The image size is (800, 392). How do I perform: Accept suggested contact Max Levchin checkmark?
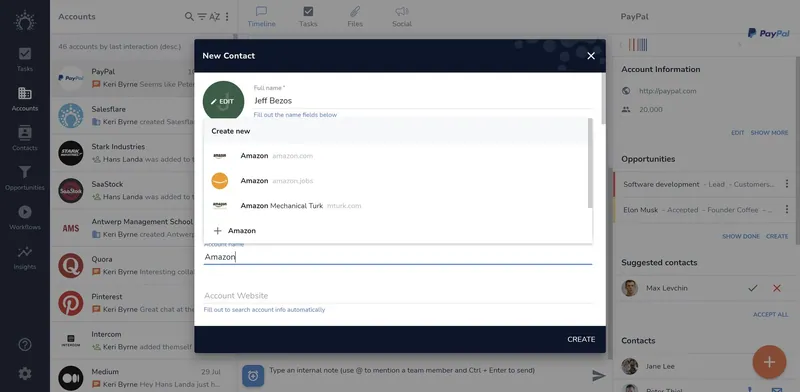(753, 288)
